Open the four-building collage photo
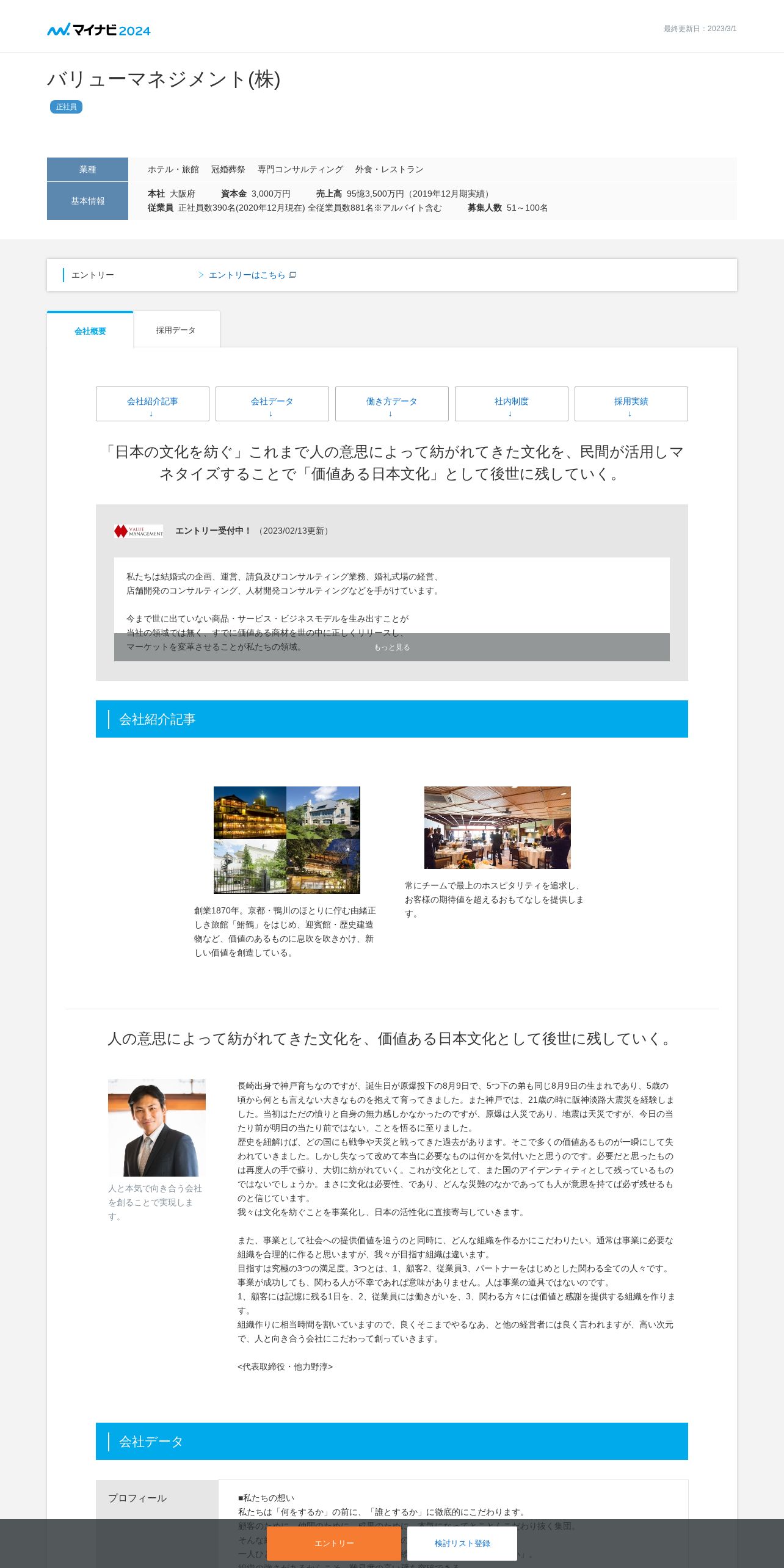 pos(287,840)
